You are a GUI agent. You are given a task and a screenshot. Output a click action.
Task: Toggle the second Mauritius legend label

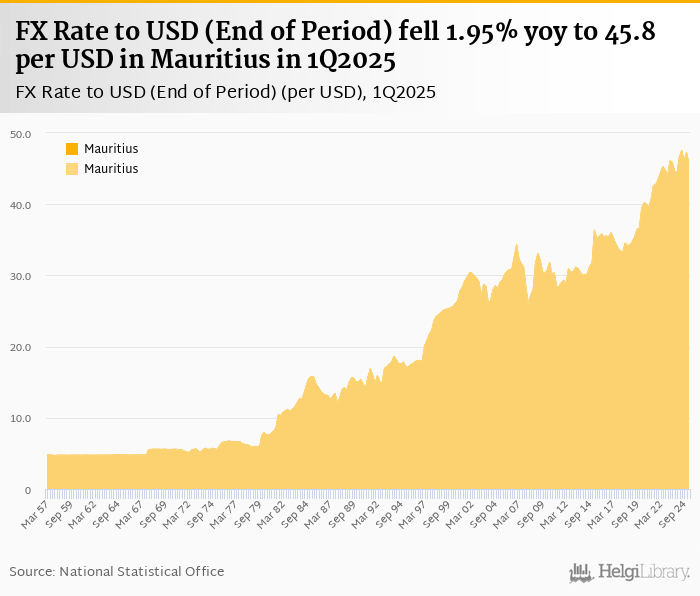111,169
